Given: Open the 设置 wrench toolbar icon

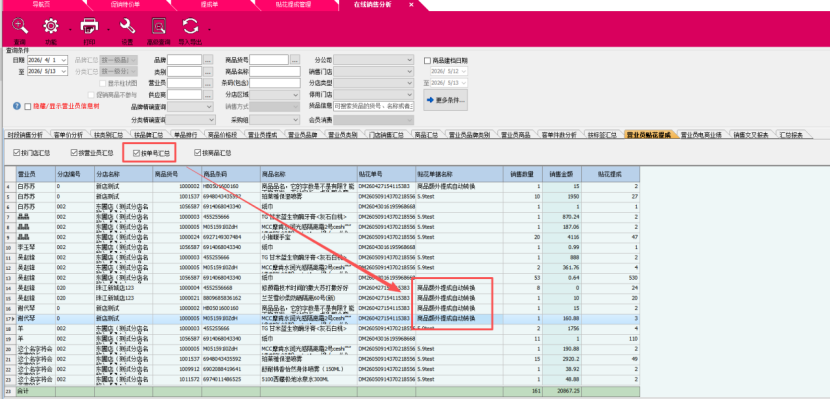Looking at the screenshot, I should [x=128, y=25].
